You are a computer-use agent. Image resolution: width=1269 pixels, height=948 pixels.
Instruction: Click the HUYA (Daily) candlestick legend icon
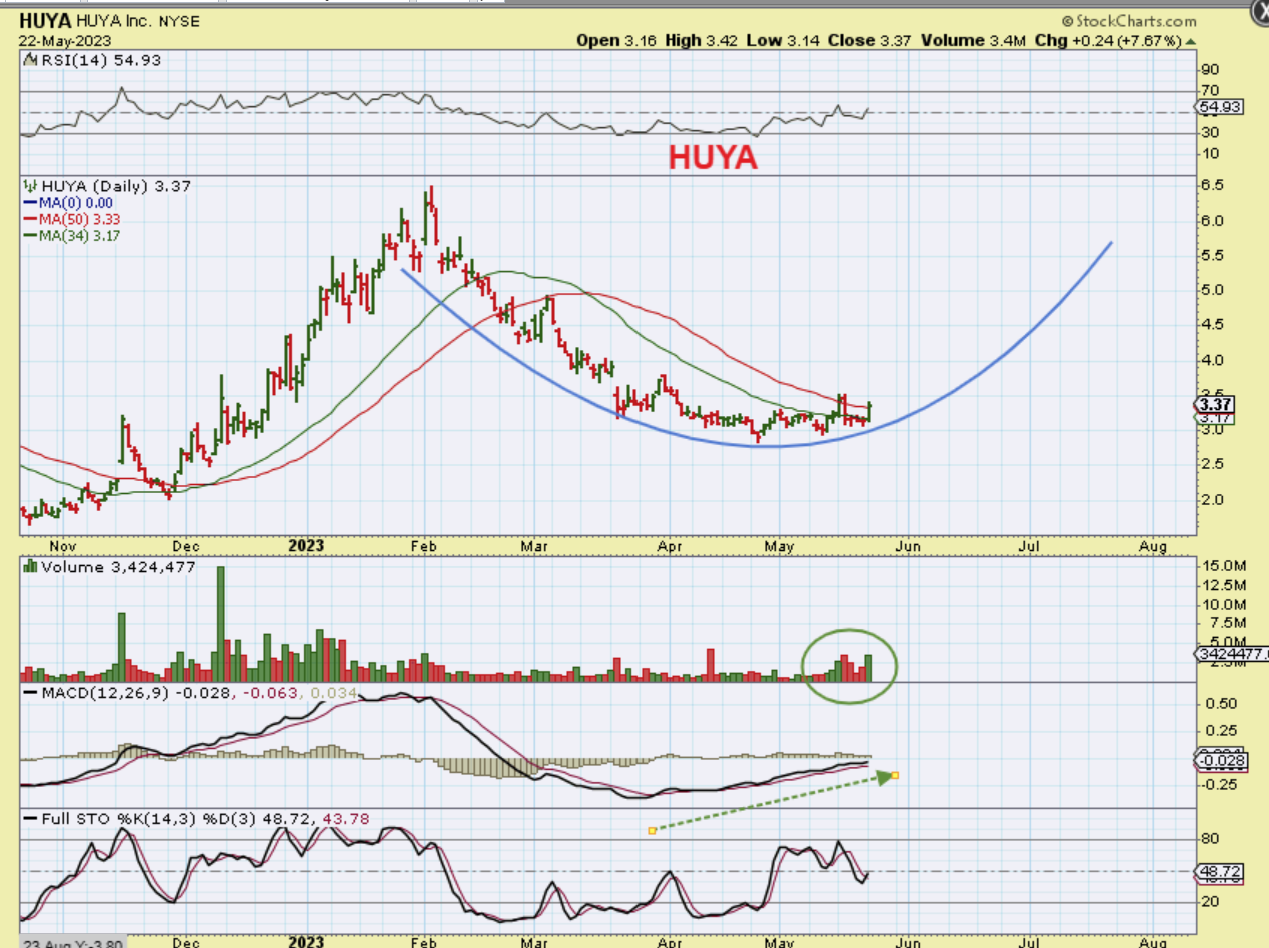(x=28, y=186)
